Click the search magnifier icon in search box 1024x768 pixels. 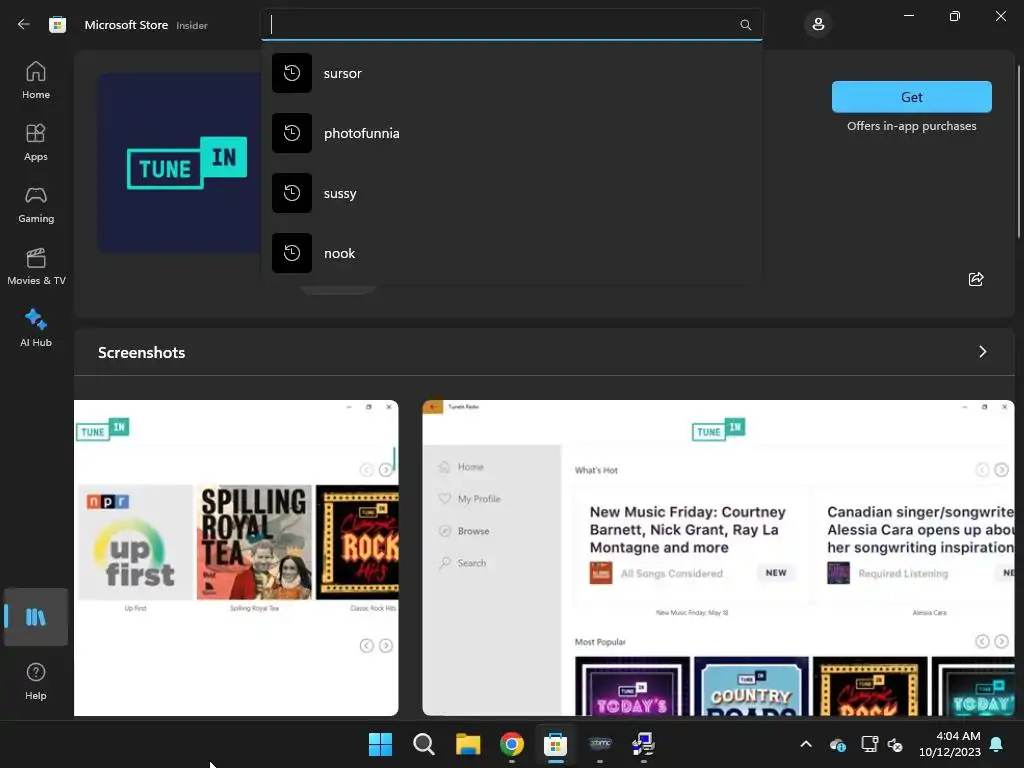(745, 25)
